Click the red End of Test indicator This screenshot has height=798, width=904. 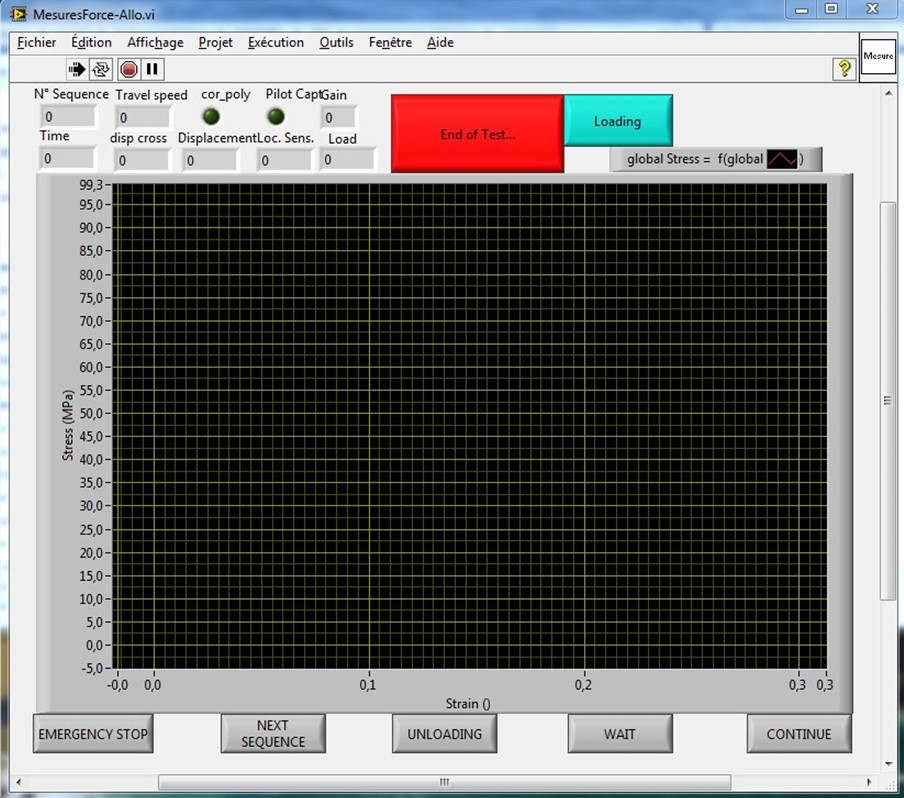coord(477,134)
